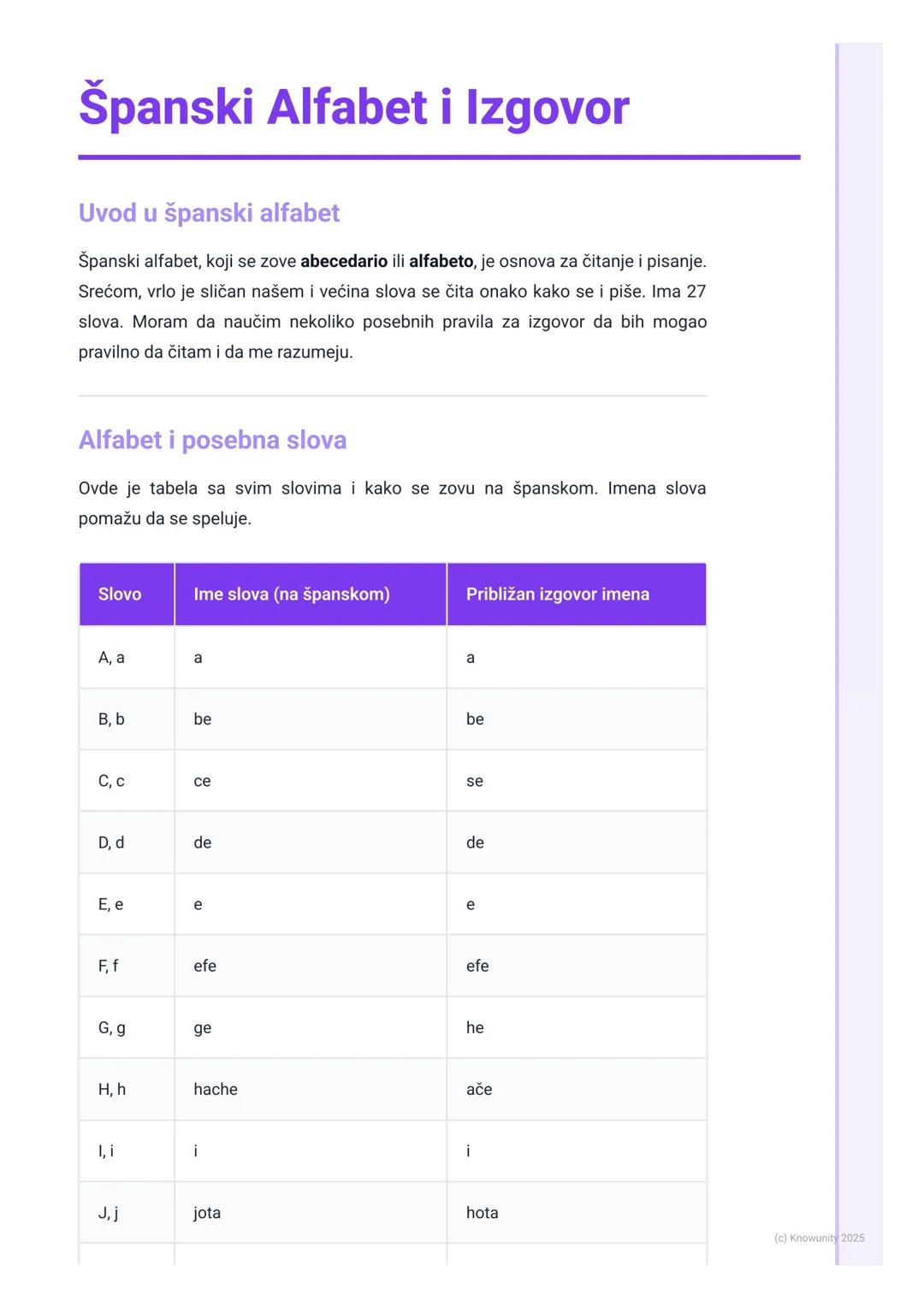924x1307 pixels.
Task: Select the "Ime slova (na španskom)" header
Action: (x=292, y=594)
